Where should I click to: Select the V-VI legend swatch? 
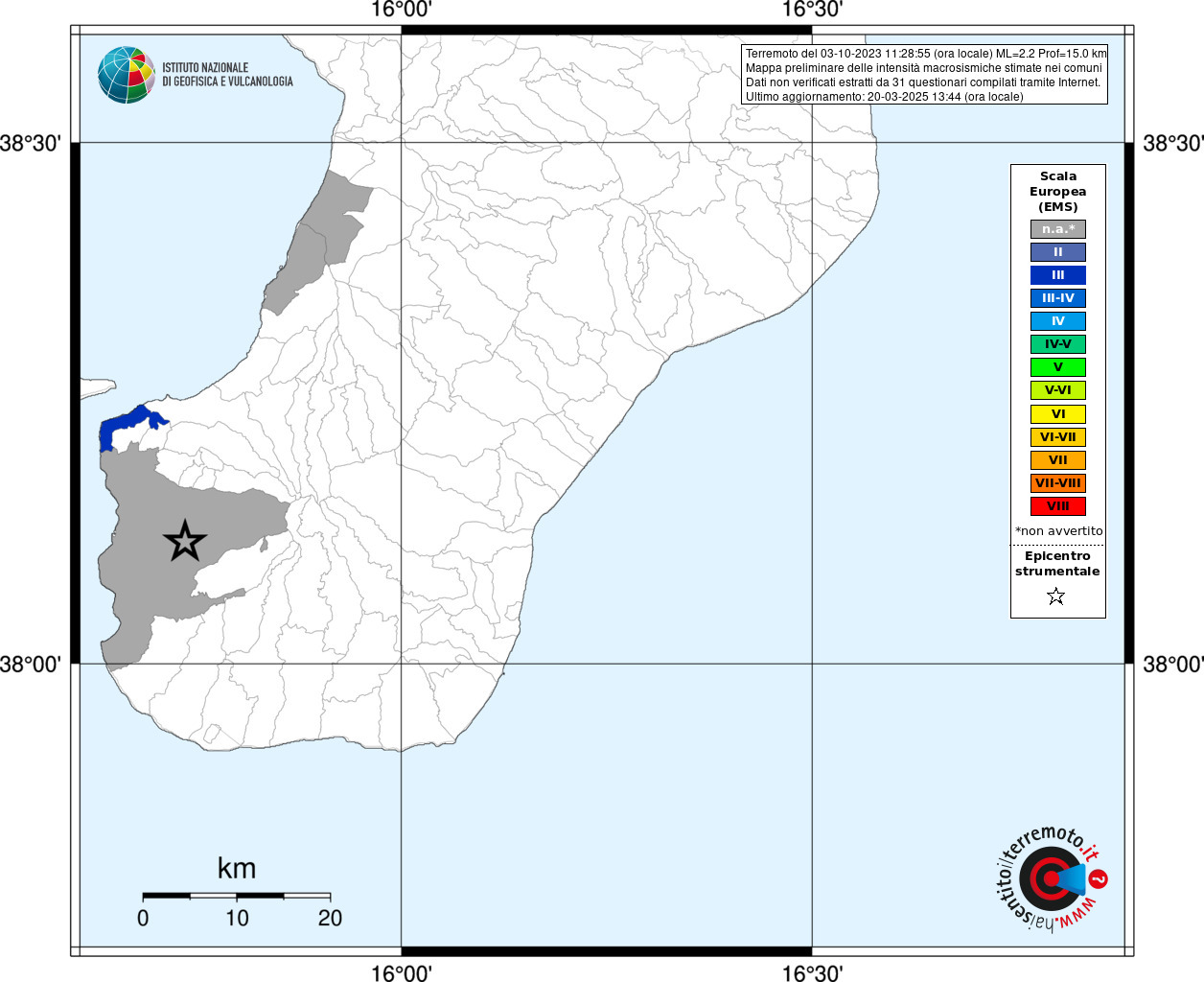[x=1058, y=390]
